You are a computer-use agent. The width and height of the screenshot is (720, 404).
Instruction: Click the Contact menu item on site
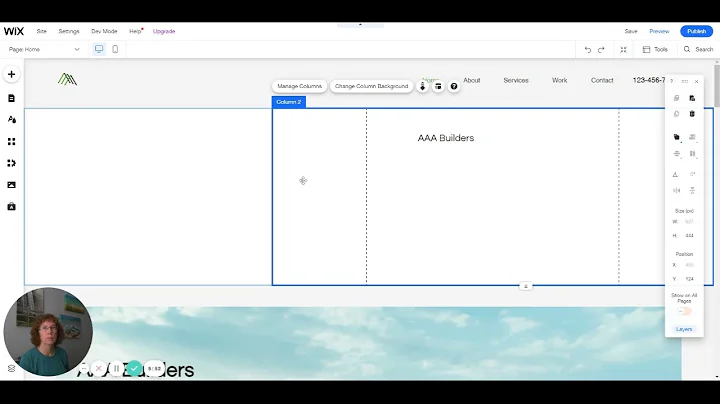coord(602,80)
